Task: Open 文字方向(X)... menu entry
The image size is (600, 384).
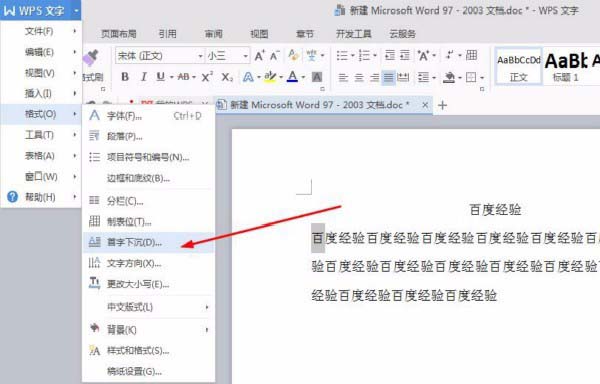Action: tap(149, 263)
